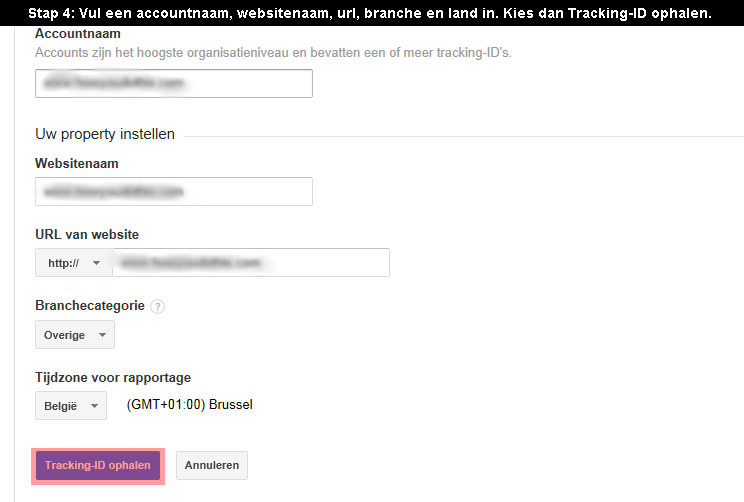The height and width of the screenshot is (502, 744).
Task: Click the small arrow beside België
Action: tap(94, 406)
